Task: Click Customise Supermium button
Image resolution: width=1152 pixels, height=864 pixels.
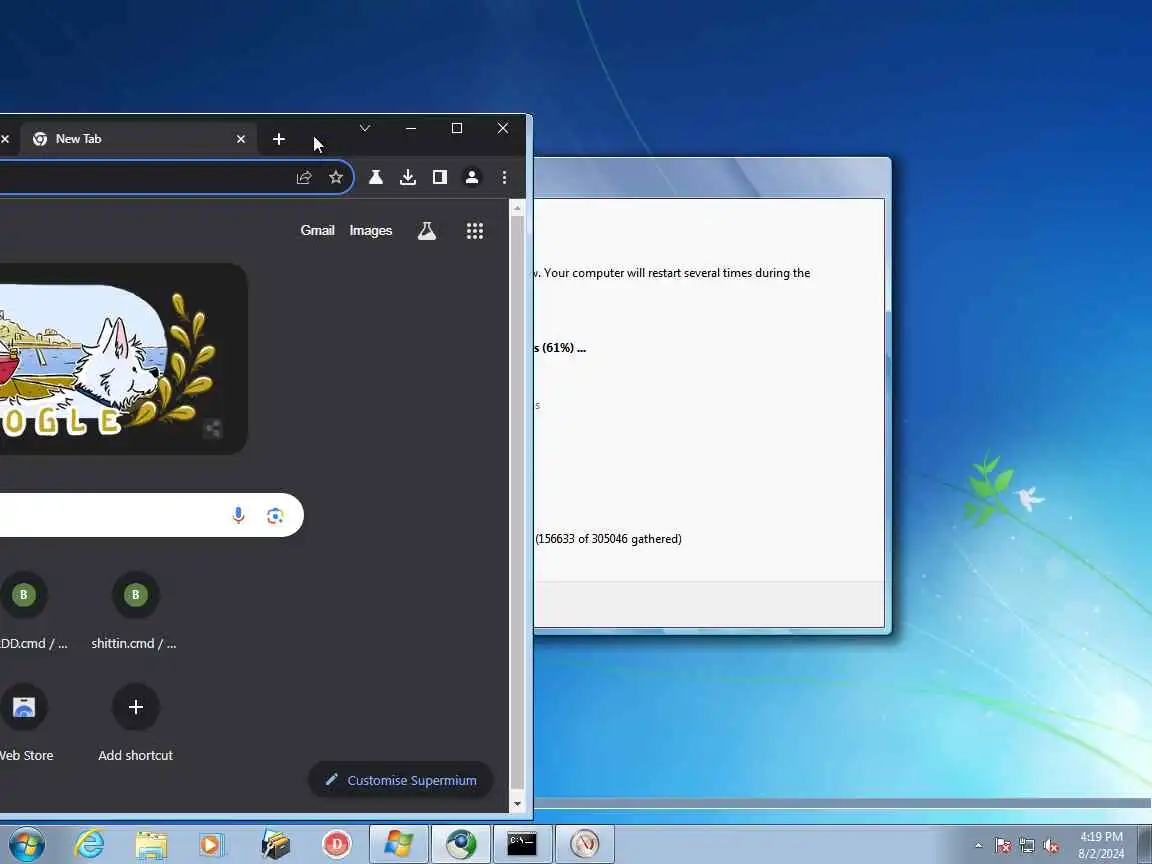Action: (400, 780)
